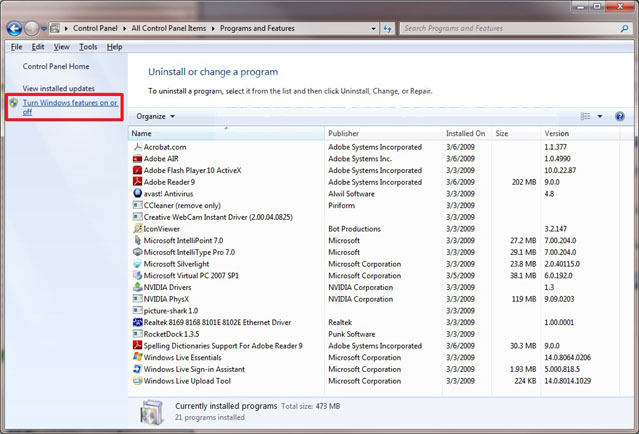The width and height of the screenshot is (639, 434).
Task: Click the Back navigation arrow button
Action: (14, 29)
